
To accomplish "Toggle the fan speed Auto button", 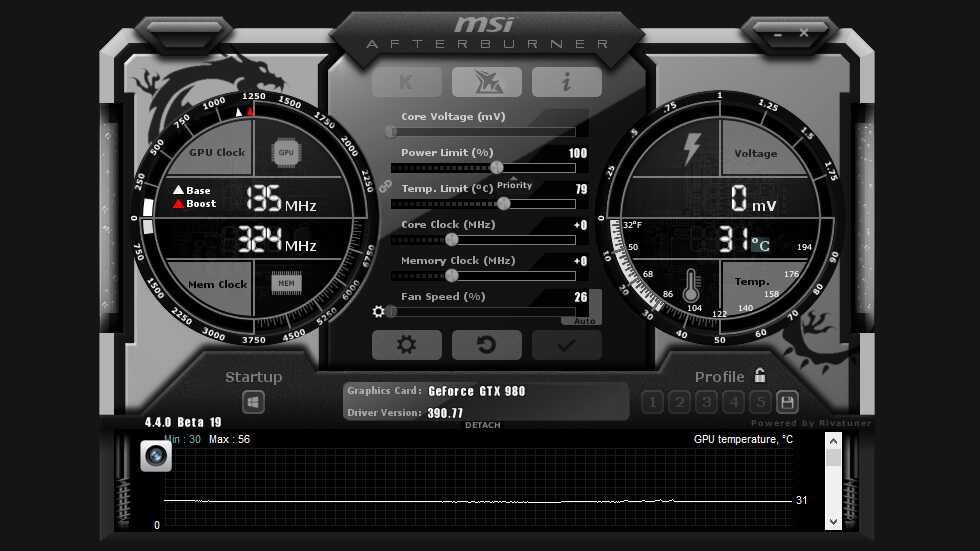I will (x=583, y=320).
